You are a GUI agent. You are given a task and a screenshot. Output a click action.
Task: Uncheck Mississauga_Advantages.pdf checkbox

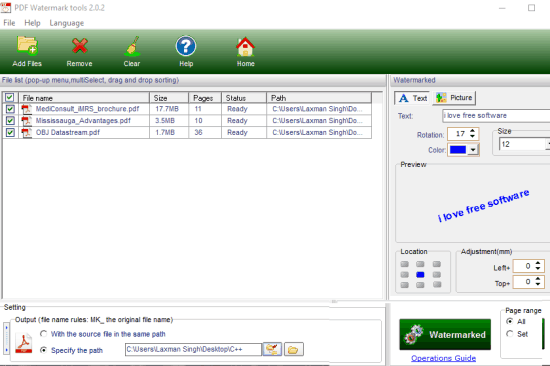[10, 121]
